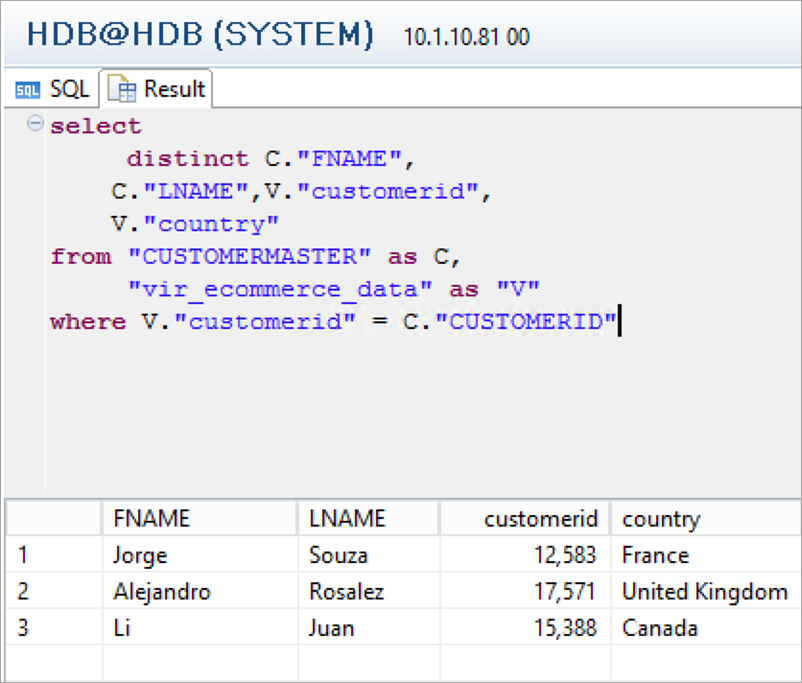Screen dimensions: 802x683
Task: Click the where keyword in the query
Action: click(x=88, y=322)
